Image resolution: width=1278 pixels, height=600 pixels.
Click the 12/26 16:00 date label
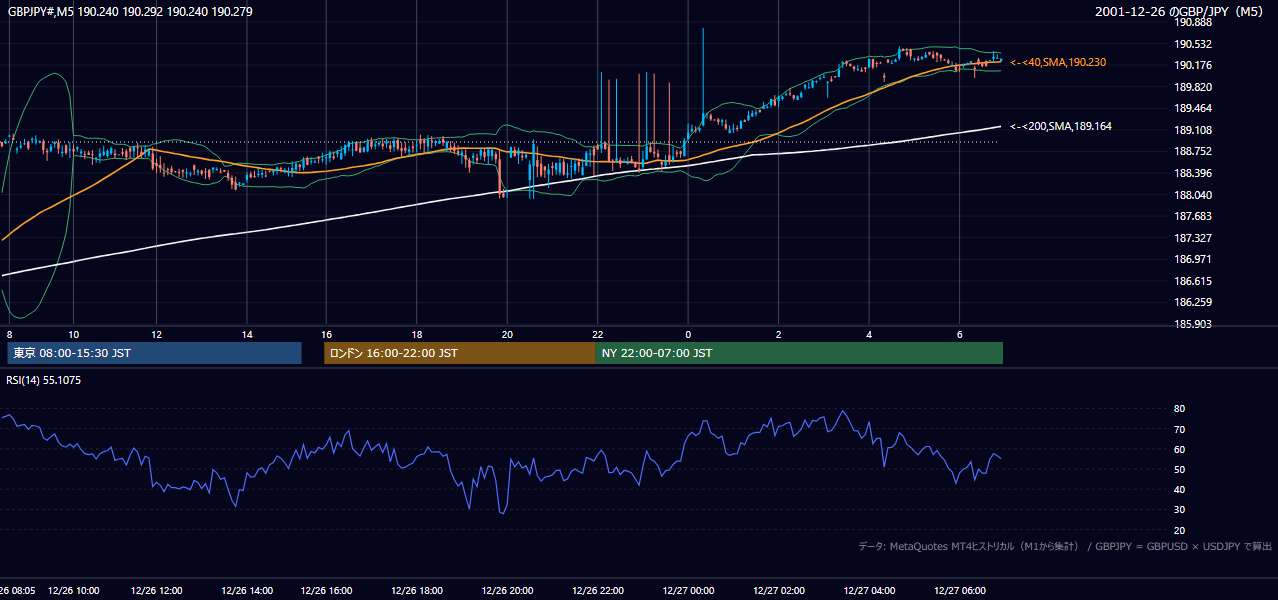click(327, 591)
